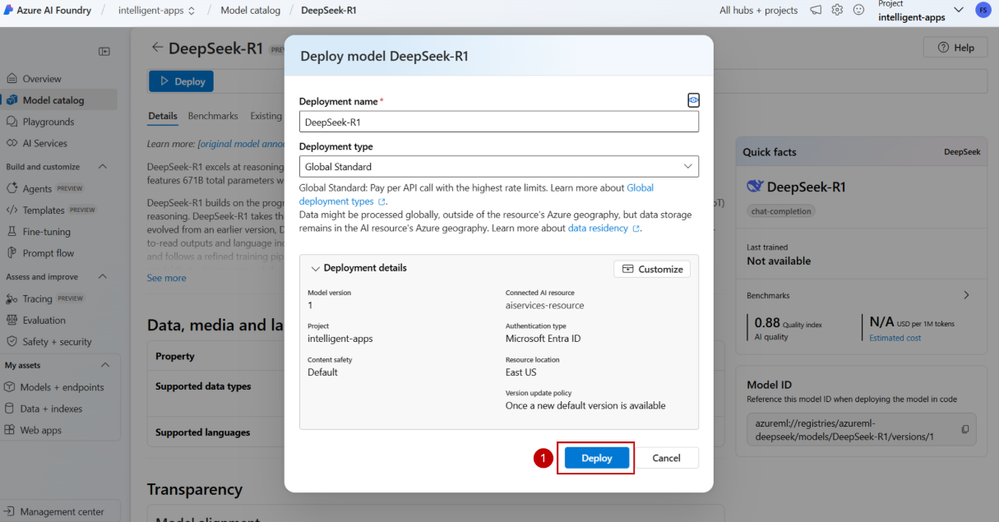Click the Playgrounds chat icon
This screenshot has height=522, width=999.
coord(11,122)
